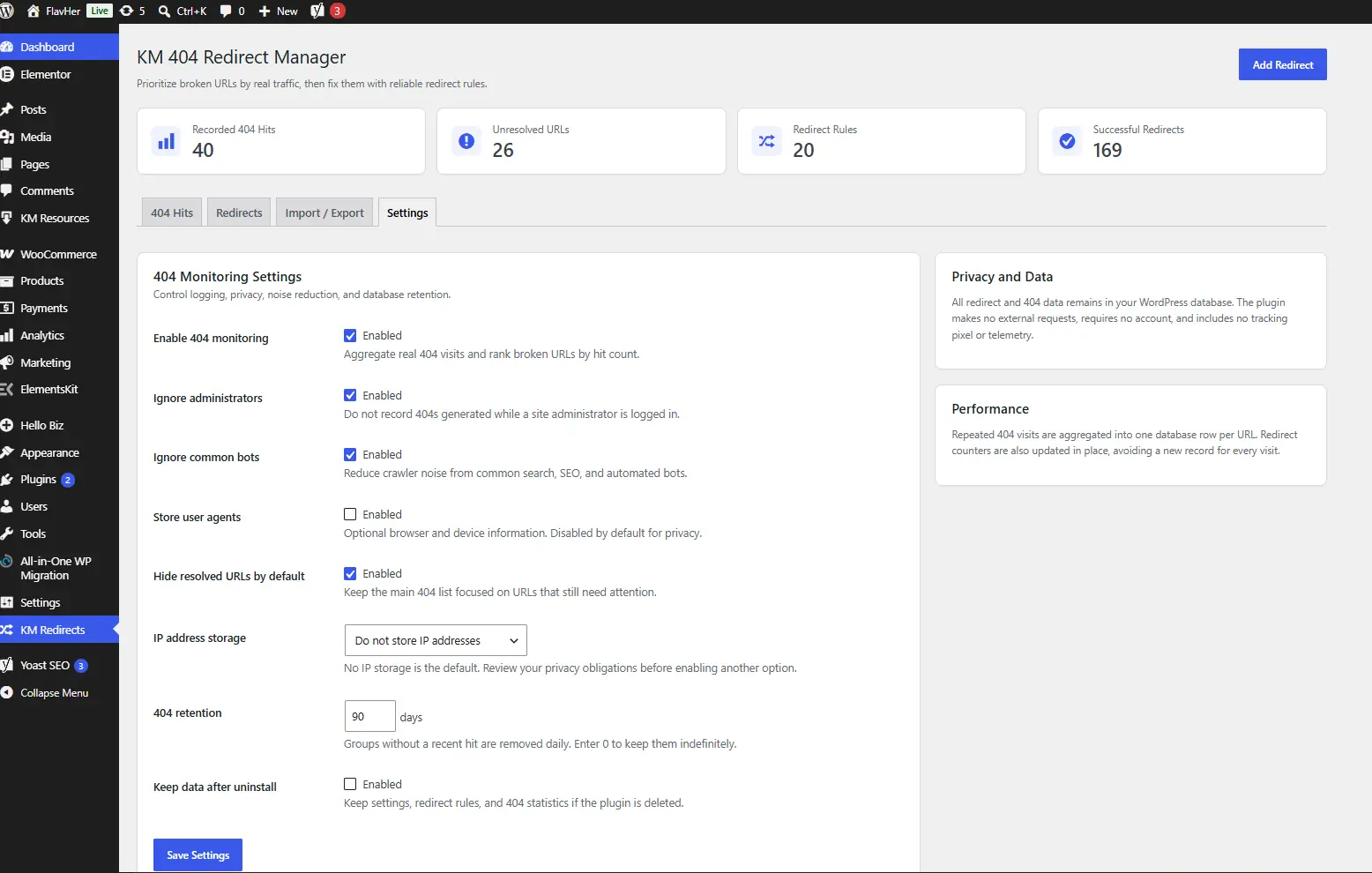
Task: Click the Tools wrench icon
Action: pyautogui.click(x=6, y=533)
